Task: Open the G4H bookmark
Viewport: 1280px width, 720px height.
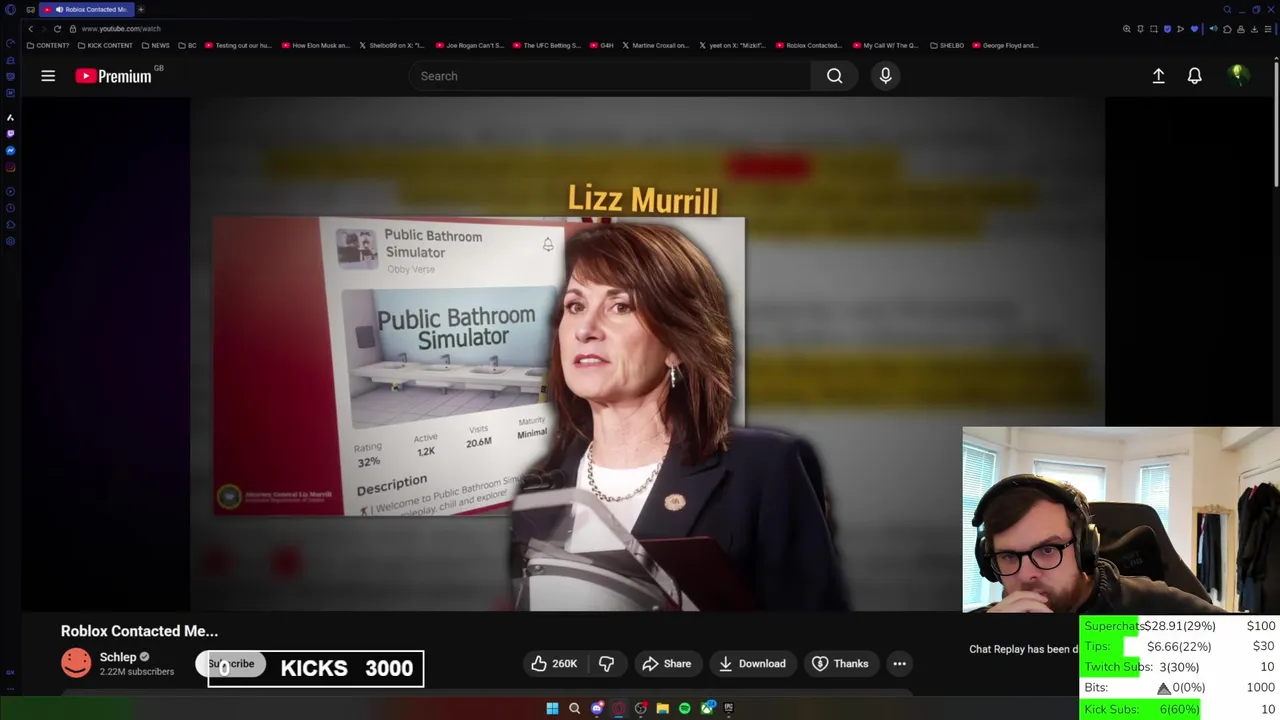Action: [x=602, y=45]
